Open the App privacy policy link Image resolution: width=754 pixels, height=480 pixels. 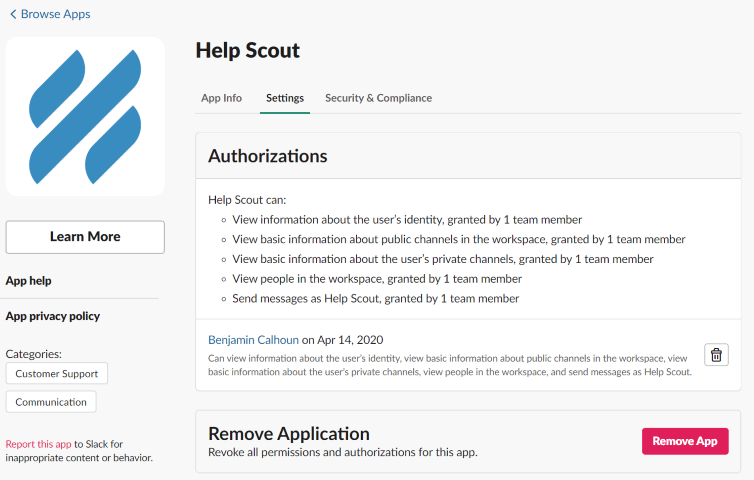(x=53, y=316)
